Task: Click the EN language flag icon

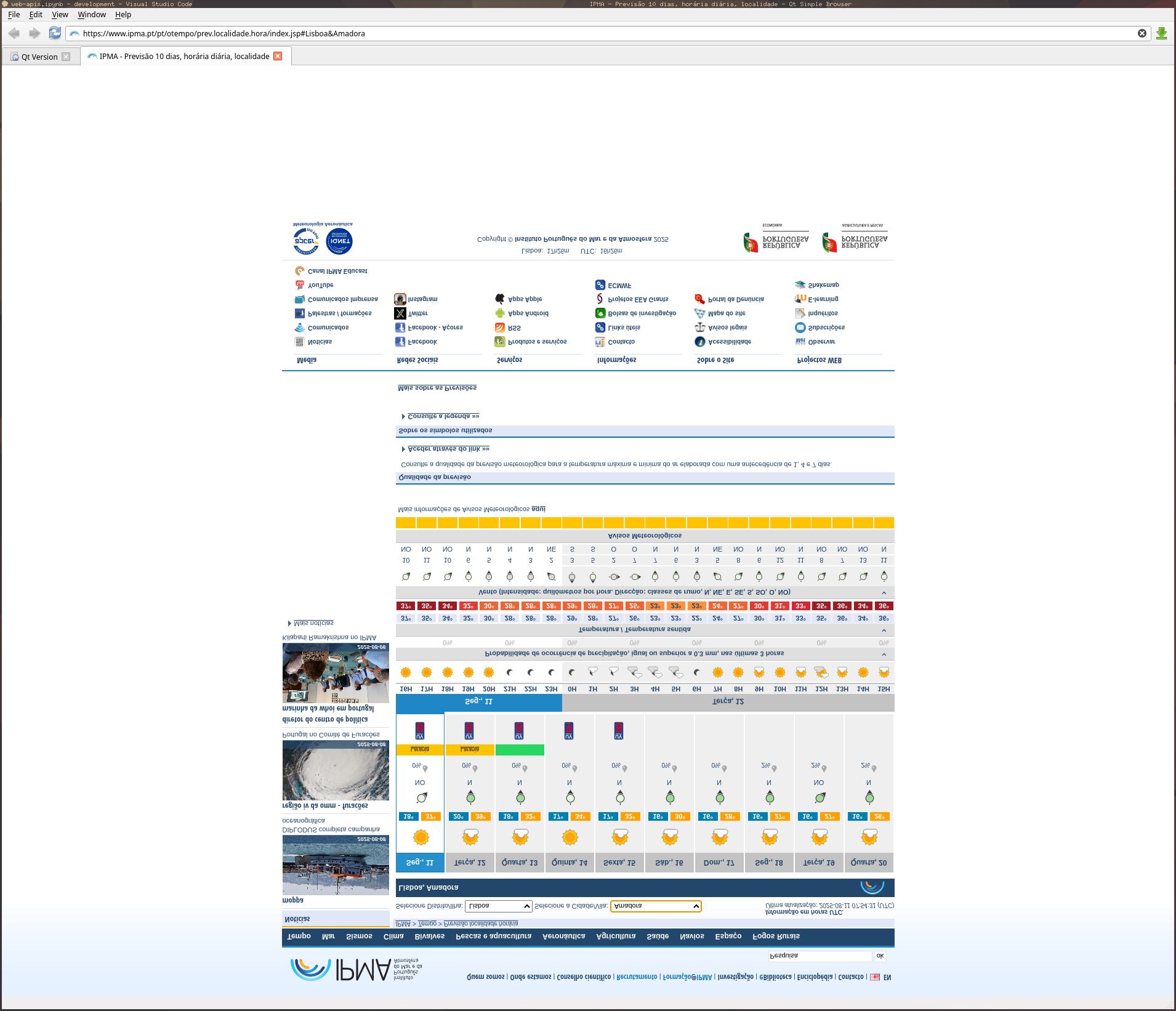Action: [x=874, y=977]
